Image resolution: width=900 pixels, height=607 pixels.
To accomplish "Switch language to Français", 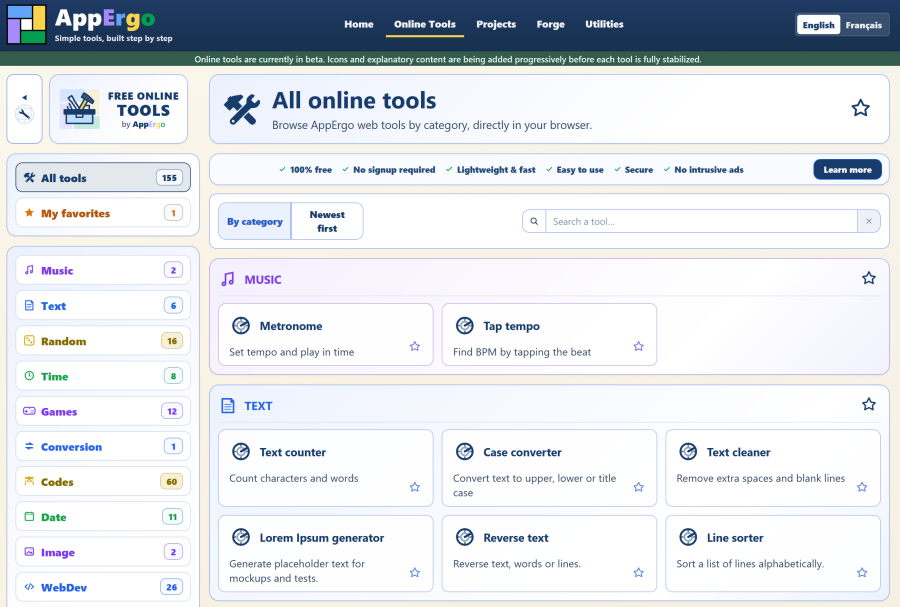I will [863, 25].
